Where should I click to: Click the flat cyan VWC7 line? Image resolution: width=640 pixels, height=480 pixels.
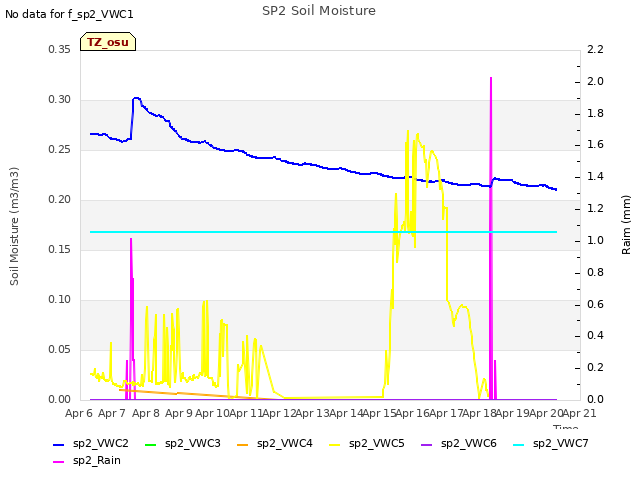click(323, 232)
